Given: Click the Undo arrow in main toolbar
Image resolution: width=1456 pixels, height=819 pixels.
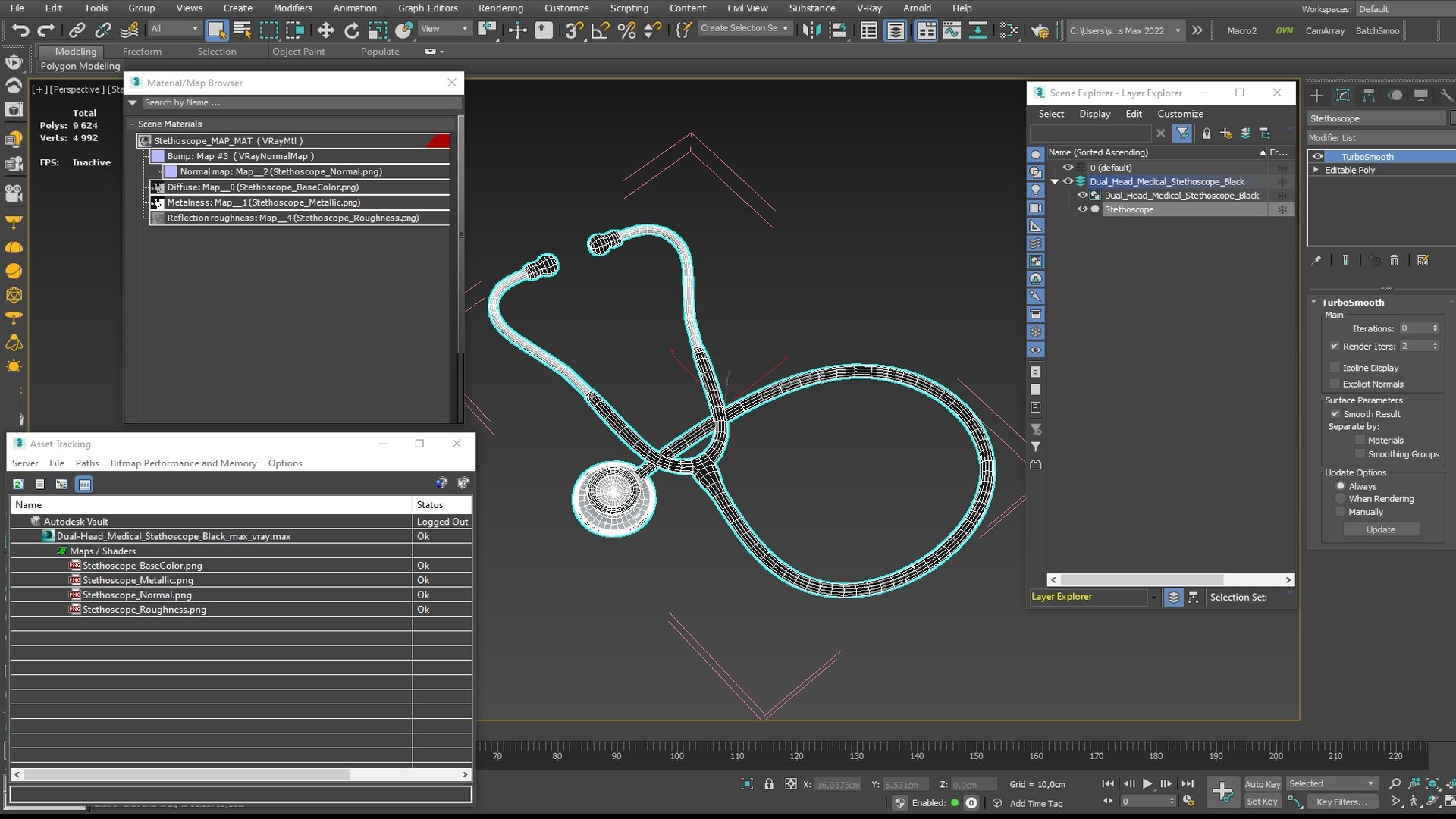Looking at the screenshot, I should [20, 30].
